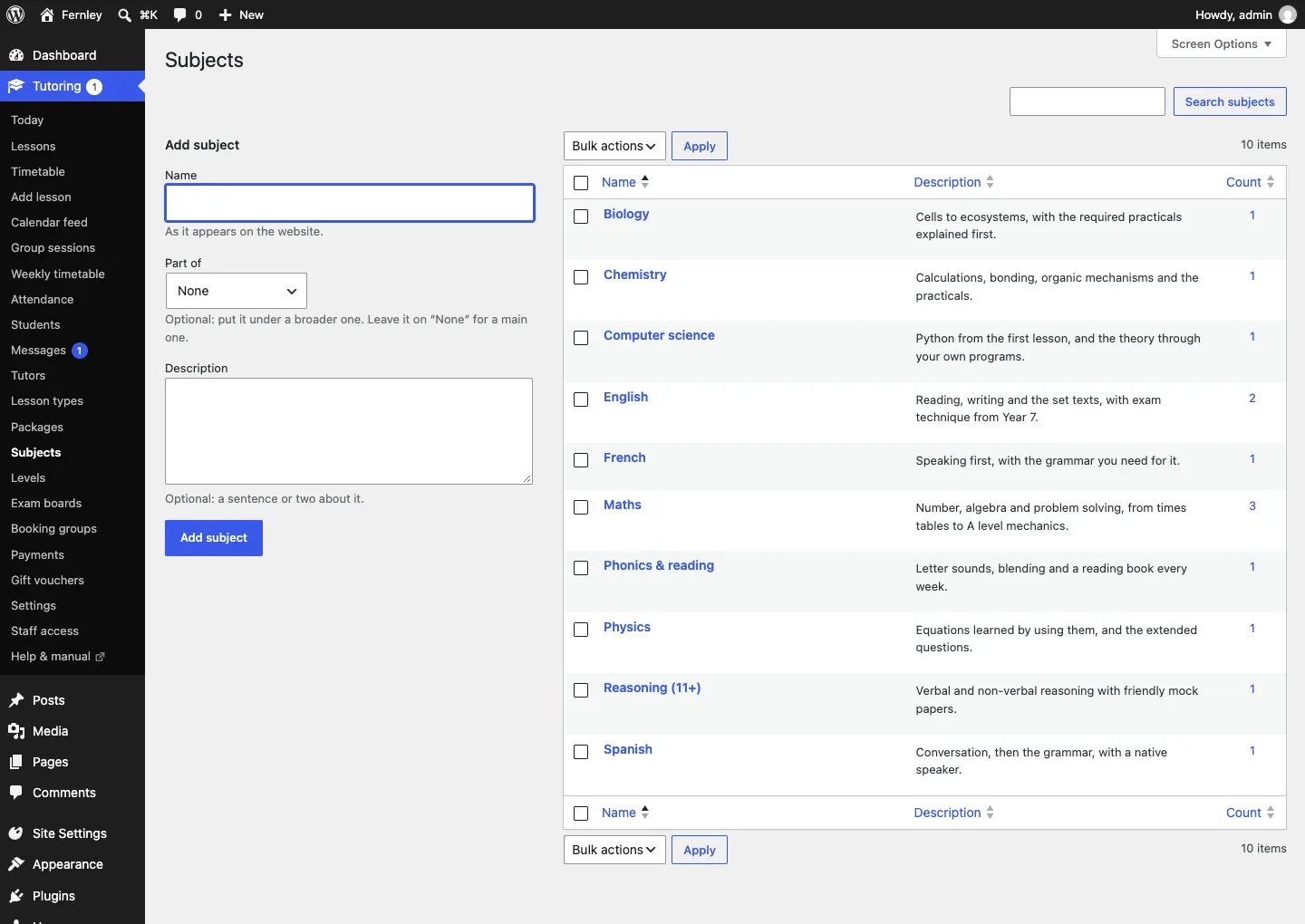Click the Media library icon

(16, 731)
